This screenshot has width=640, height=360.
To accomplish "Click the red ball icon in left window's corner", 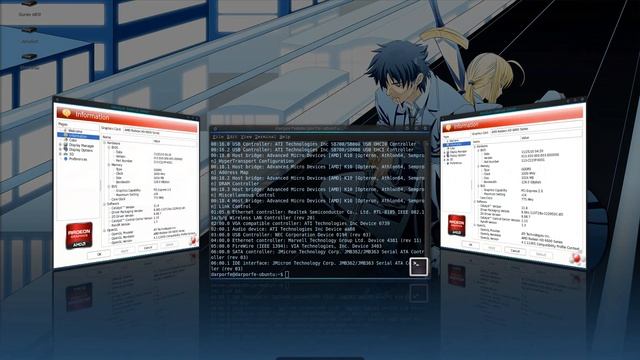I will click(193, 240).
